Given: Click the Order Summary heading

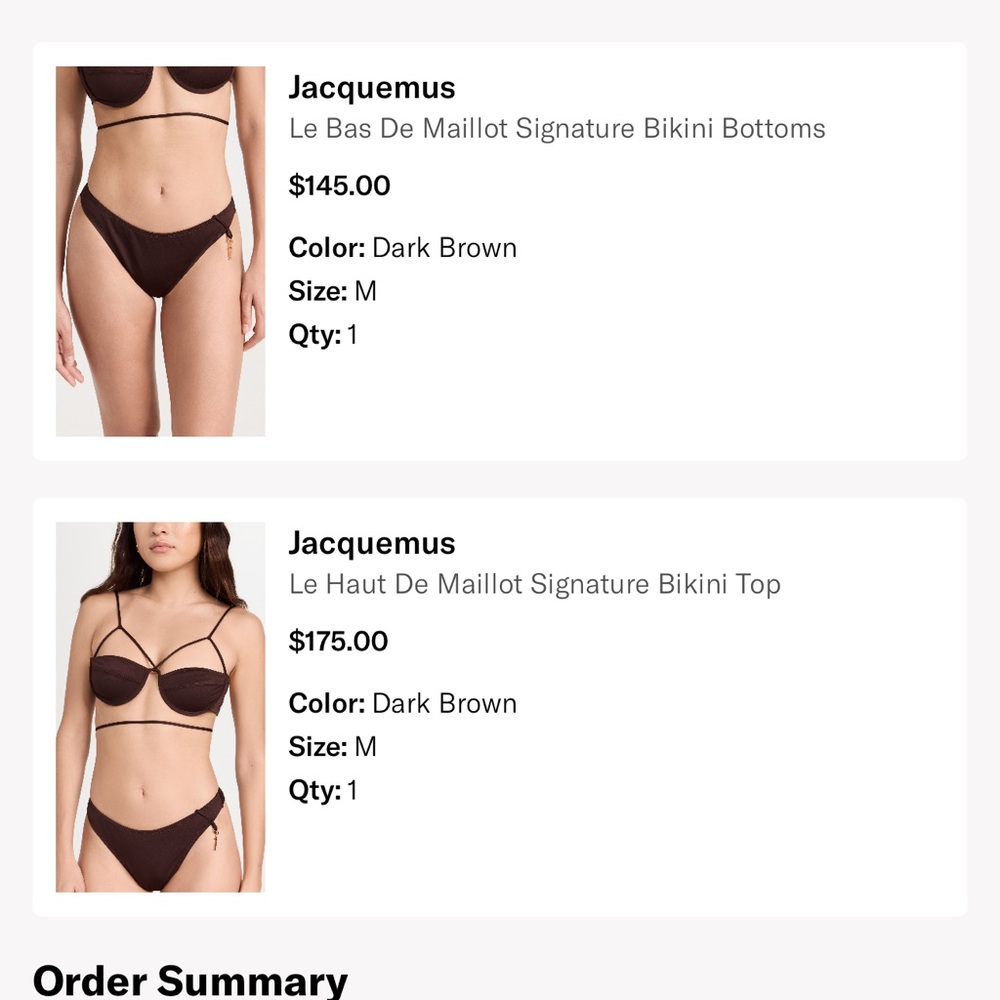Looking at the screenshot, I should pyautogui.click(x=188, y=980).
